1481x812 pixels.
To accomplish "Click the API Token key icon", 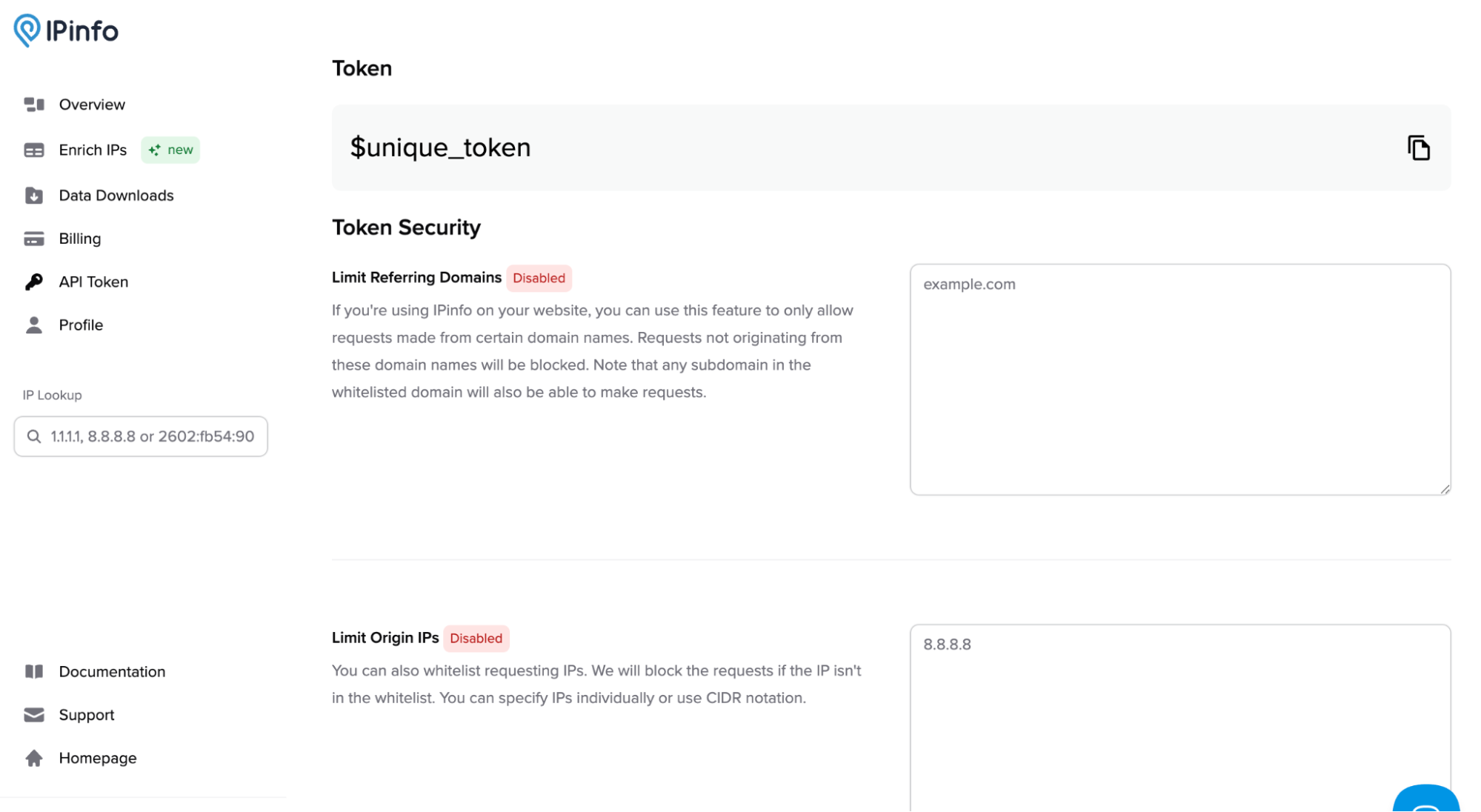I will pos(34,282).
